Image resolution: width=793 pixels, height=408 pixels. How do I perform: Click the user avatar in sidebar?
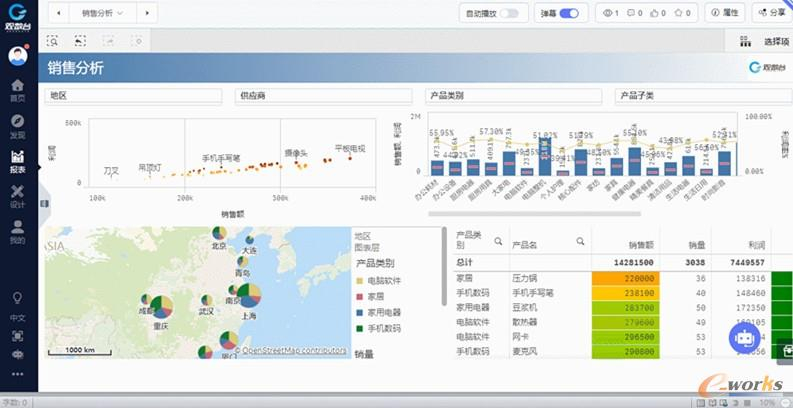(17, 55)
